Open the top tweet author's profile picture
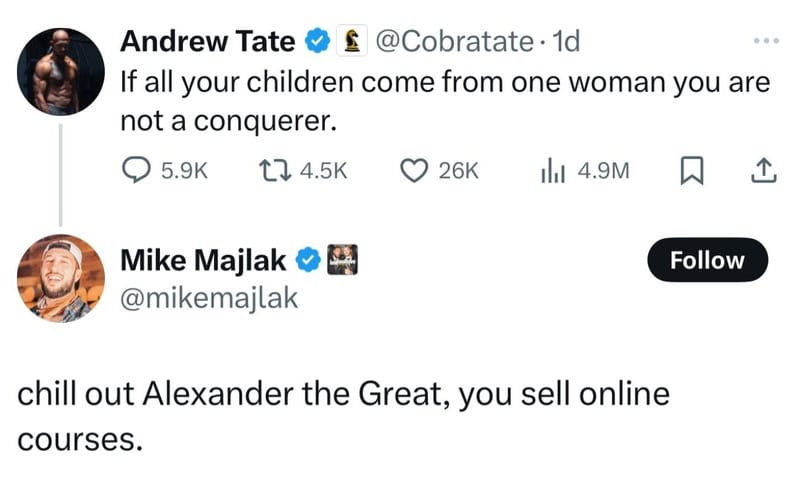Screen dimensions: 800x481 tap(62, 70)
